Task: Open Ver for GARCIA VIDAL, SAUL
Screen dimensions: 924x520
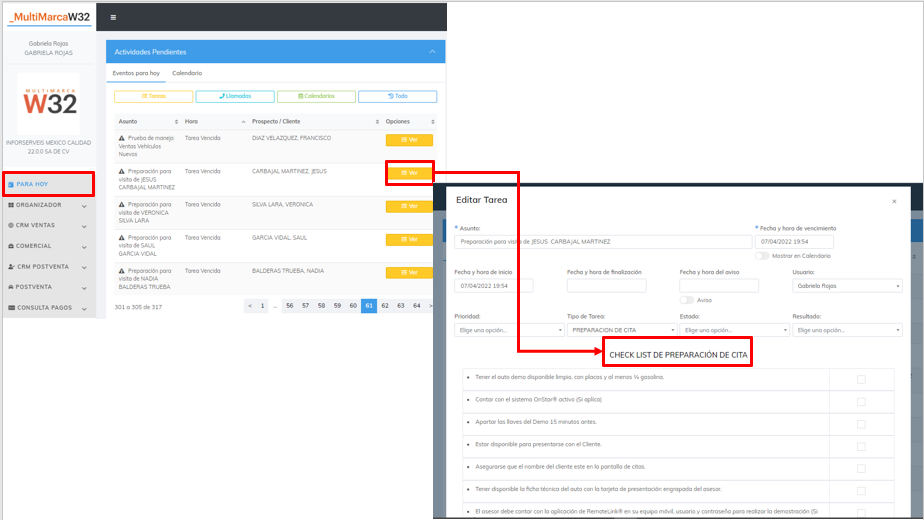Action: coord(410,239)
